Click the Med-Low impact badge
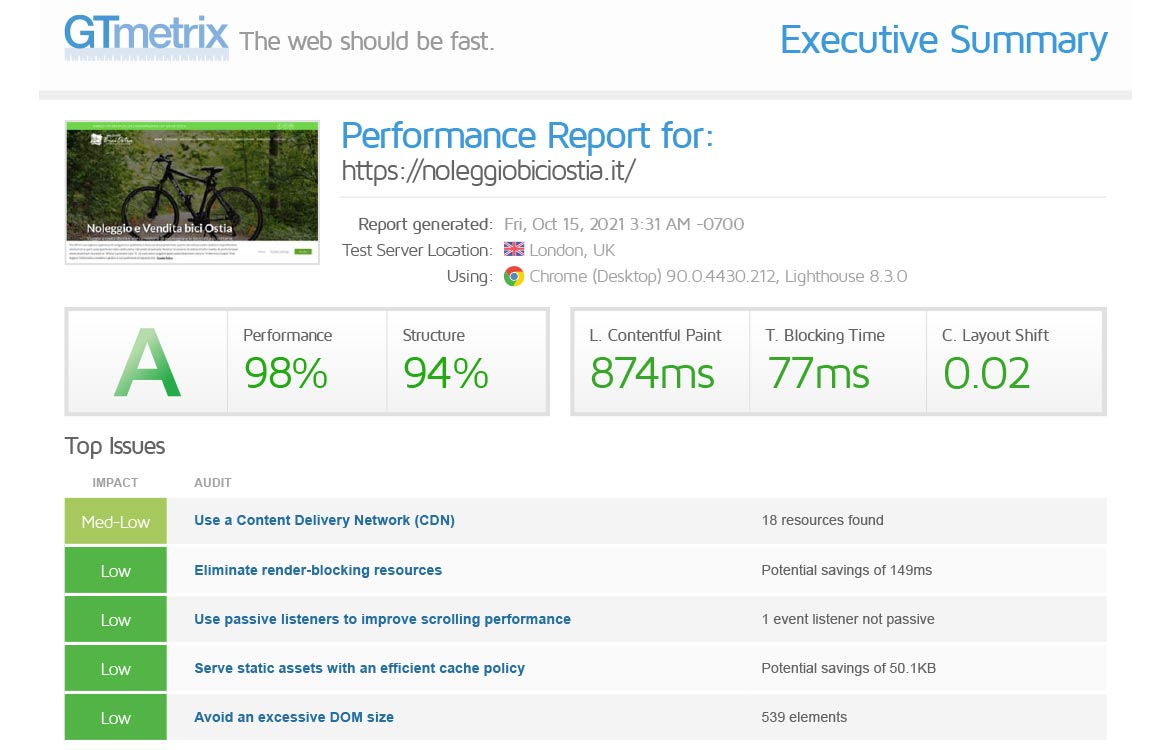This screenshot has height=750, width=1170. pyautogui.click(x=115, y=521)
